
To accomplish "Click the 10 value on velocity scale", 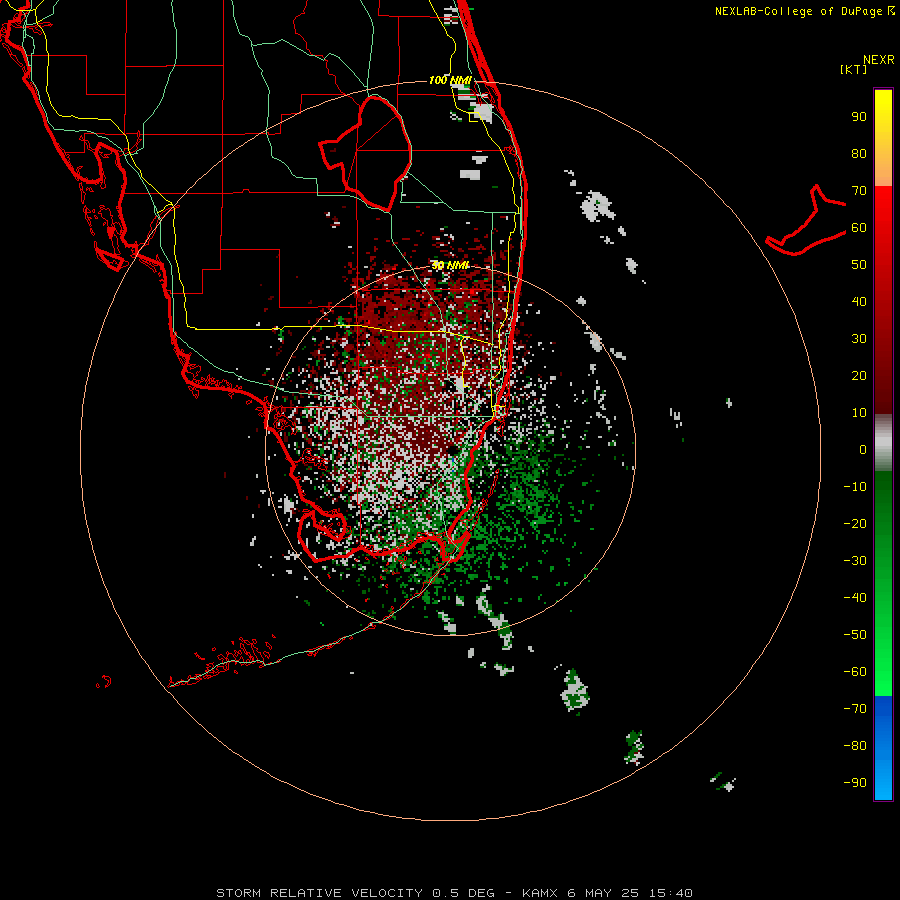I will tap(859, 413).
